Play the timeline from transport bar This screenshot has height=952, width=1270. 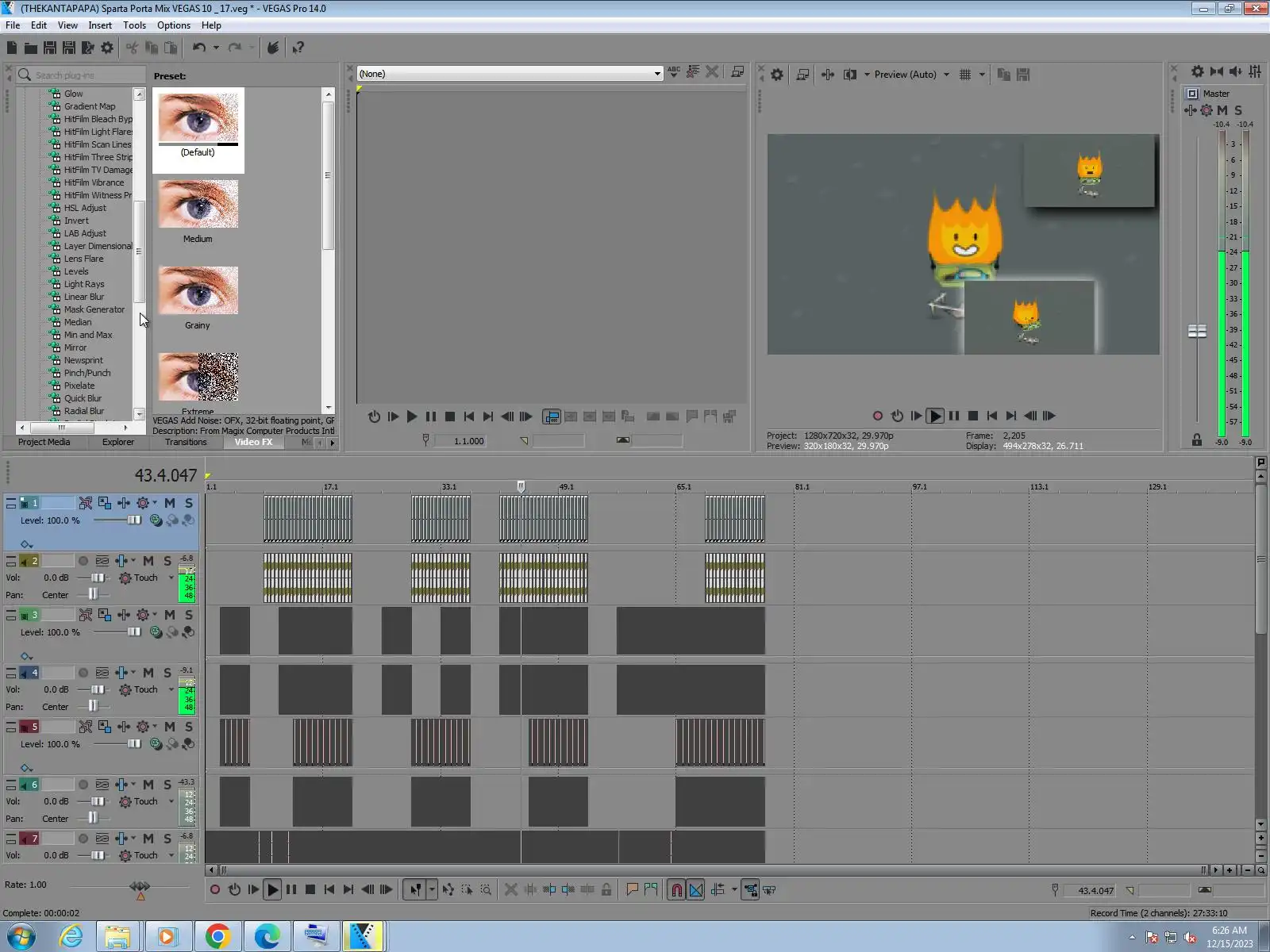click(x=272, y=890)
